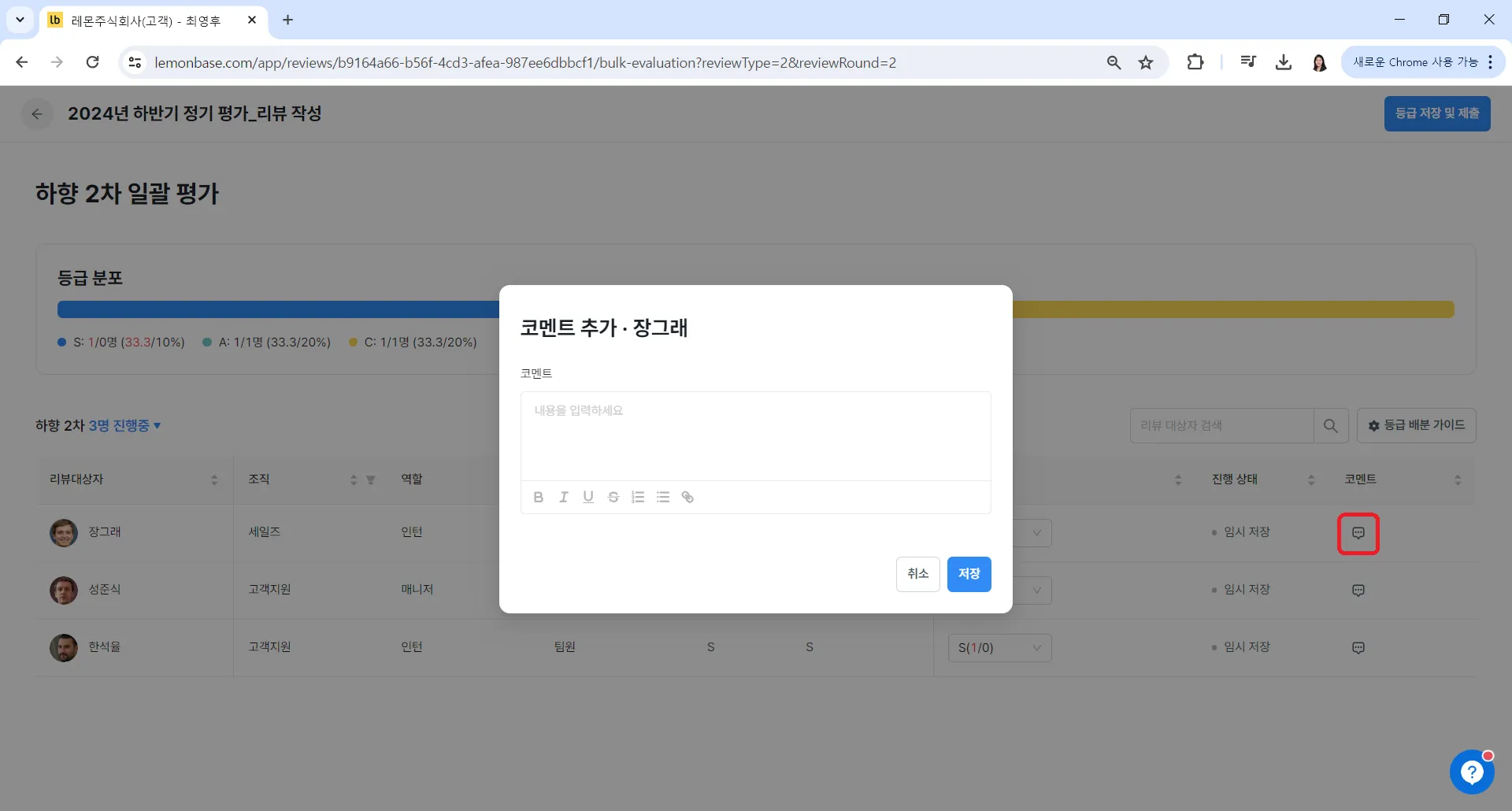The width and height of the screenshot is (1512, 811).
Task: Focus the comment text area
Action: pos(756,436)
